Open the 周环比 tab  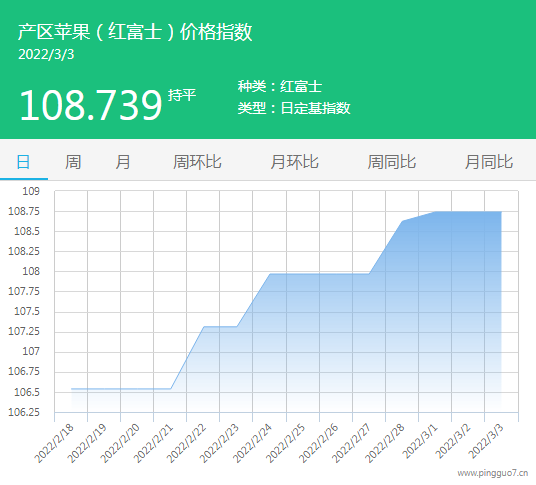[197, 162]
